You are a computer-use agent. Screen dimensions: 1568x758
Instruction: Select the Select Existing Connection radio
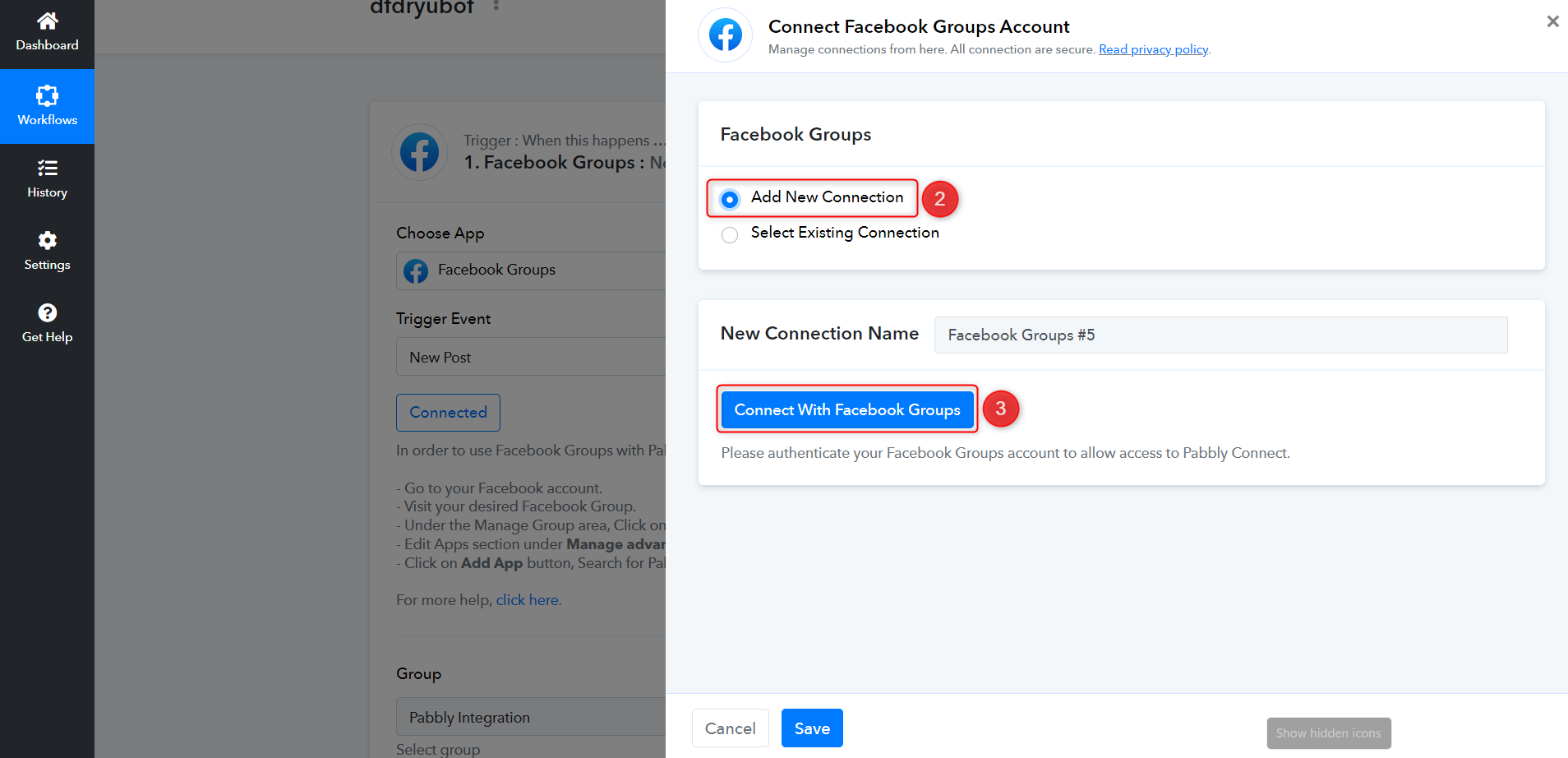[729, 235]
